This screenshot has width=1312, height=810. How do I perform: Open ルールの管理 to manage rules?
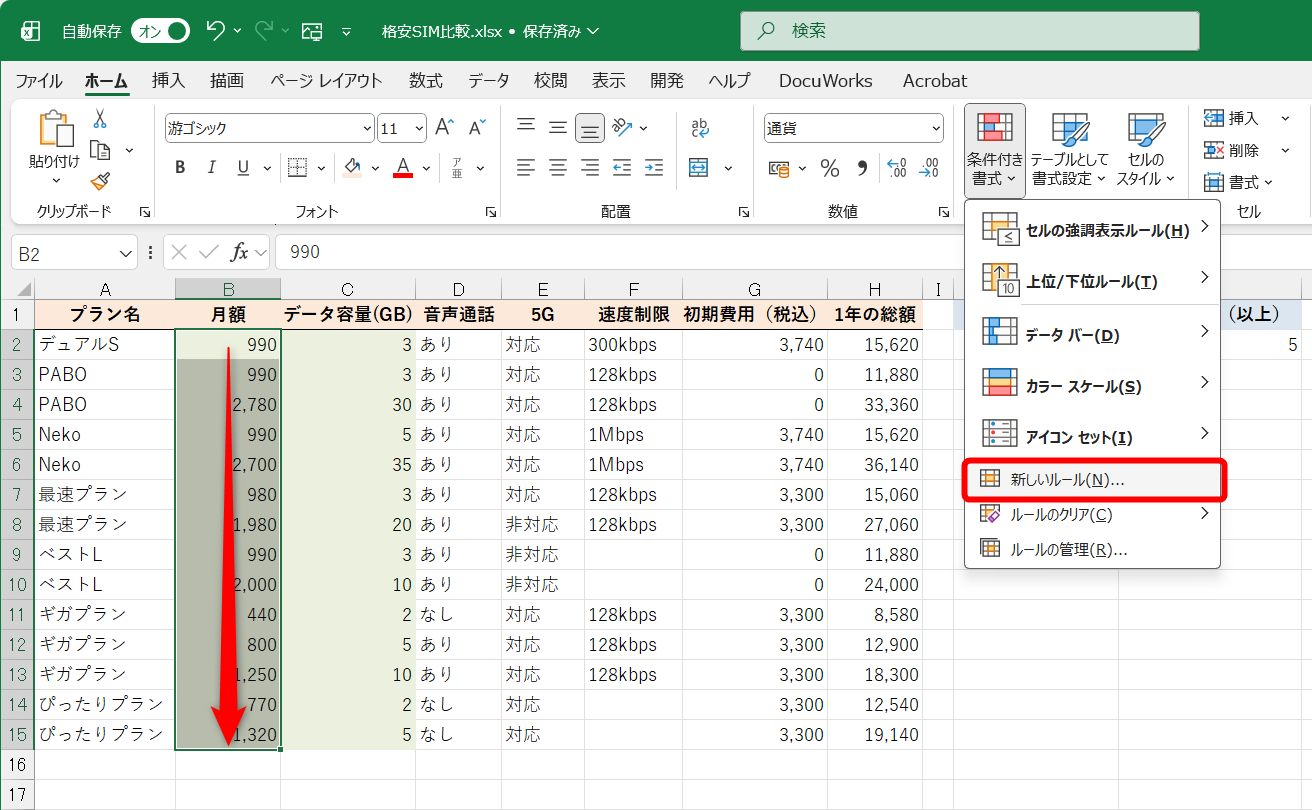(x=1063, y=548)
